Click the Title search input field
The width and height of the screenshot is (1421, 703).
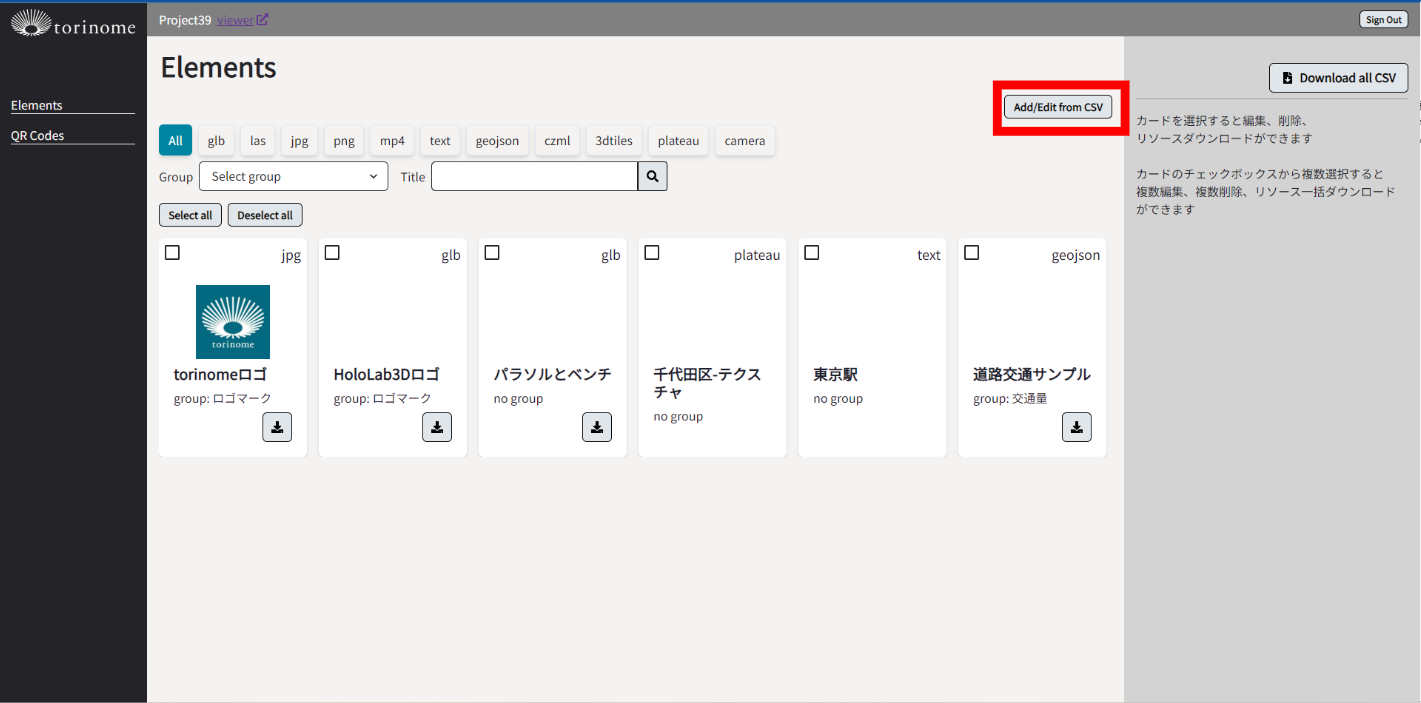pyautogui.click(x=534, y=176)
